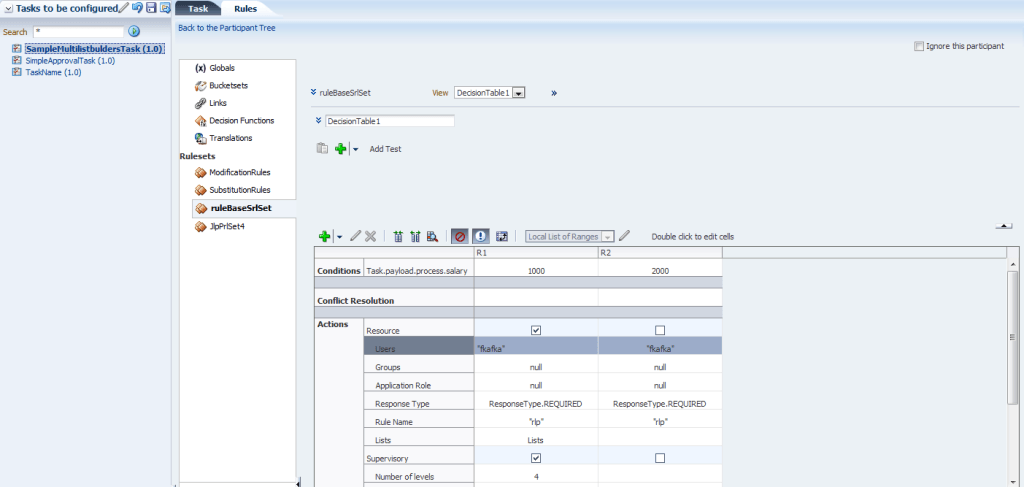This screenshot has width=1024, height=487.
Task: Toggle the blue exclamation info icon
Action: click(481, 236)
